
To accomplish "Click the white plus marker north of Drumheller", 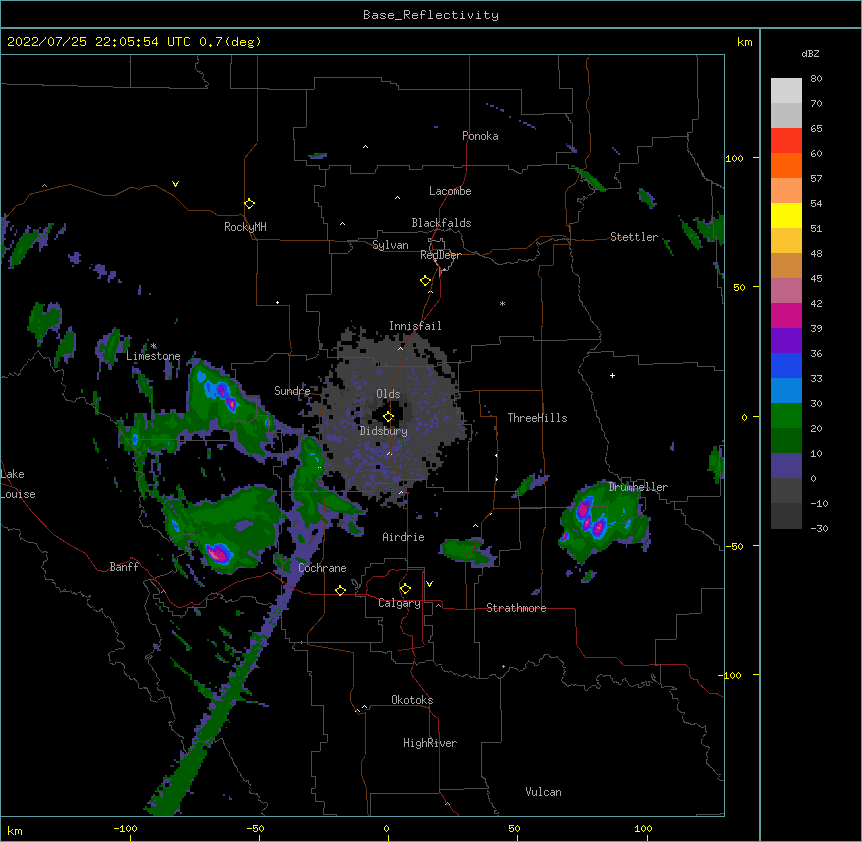I will 612,375.
